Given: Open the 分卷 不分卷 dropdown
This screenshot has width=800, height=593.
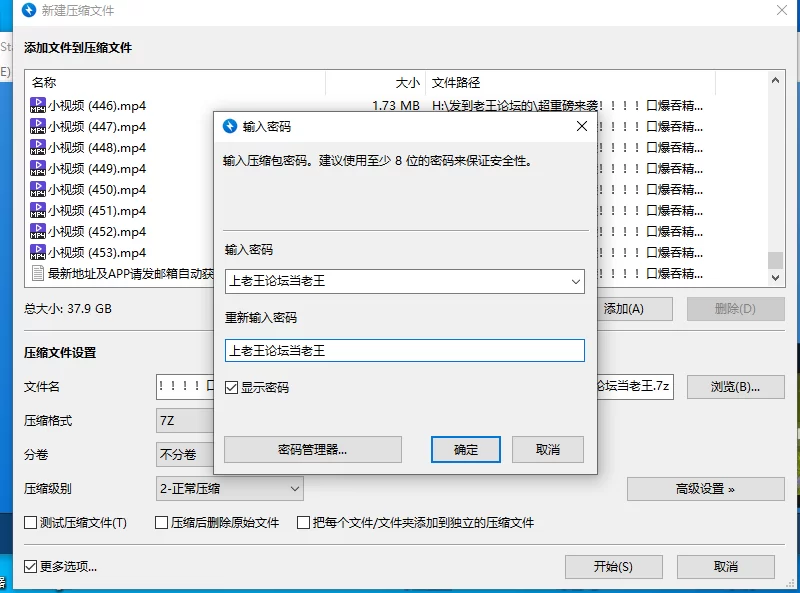Looking at the screenshot, I should (185, 454).
